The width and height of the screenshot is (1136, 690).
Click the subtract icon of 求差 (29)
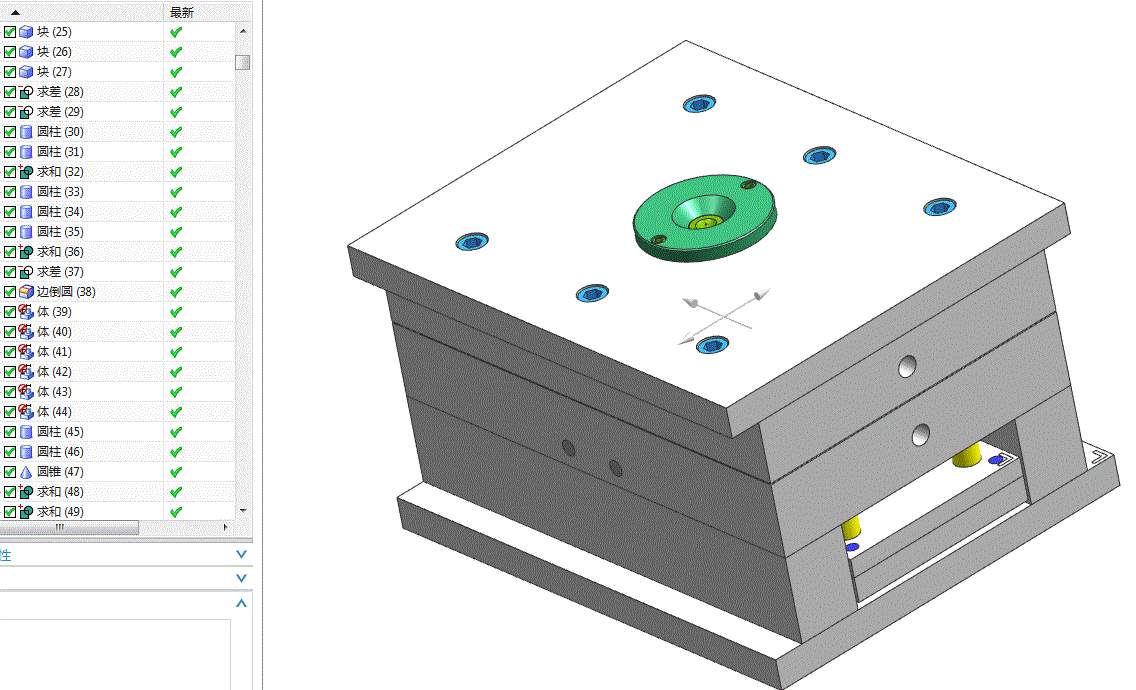click(x=26, y=112)
